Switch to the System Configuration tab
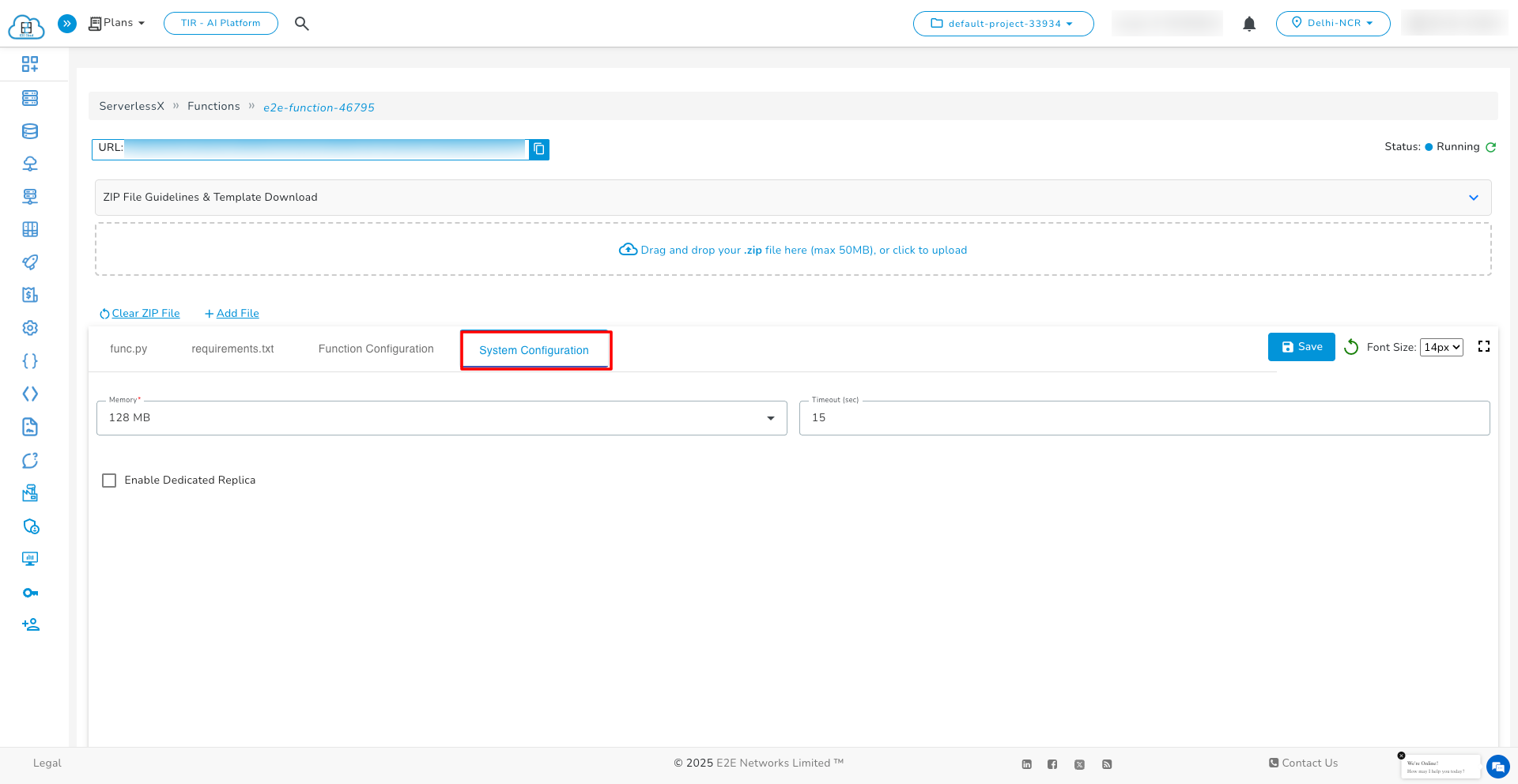 (534, 350)
